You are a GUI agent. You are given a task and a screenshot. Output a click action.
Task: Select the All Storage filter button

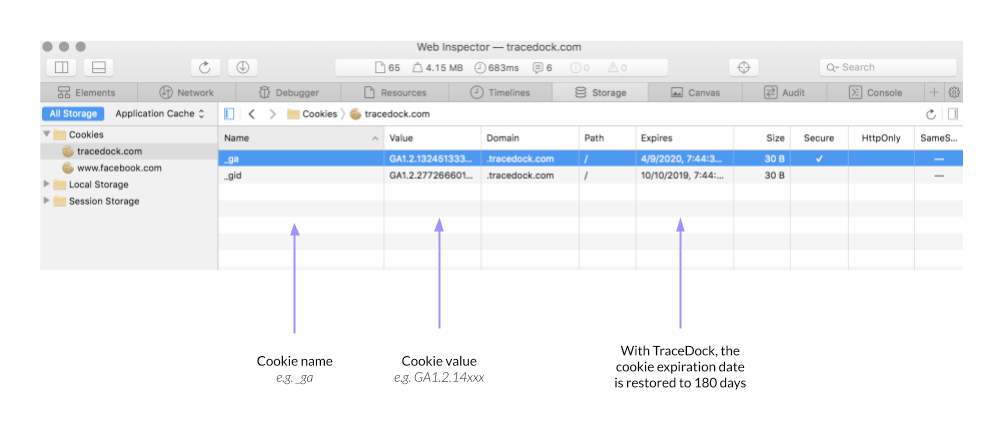73,114
